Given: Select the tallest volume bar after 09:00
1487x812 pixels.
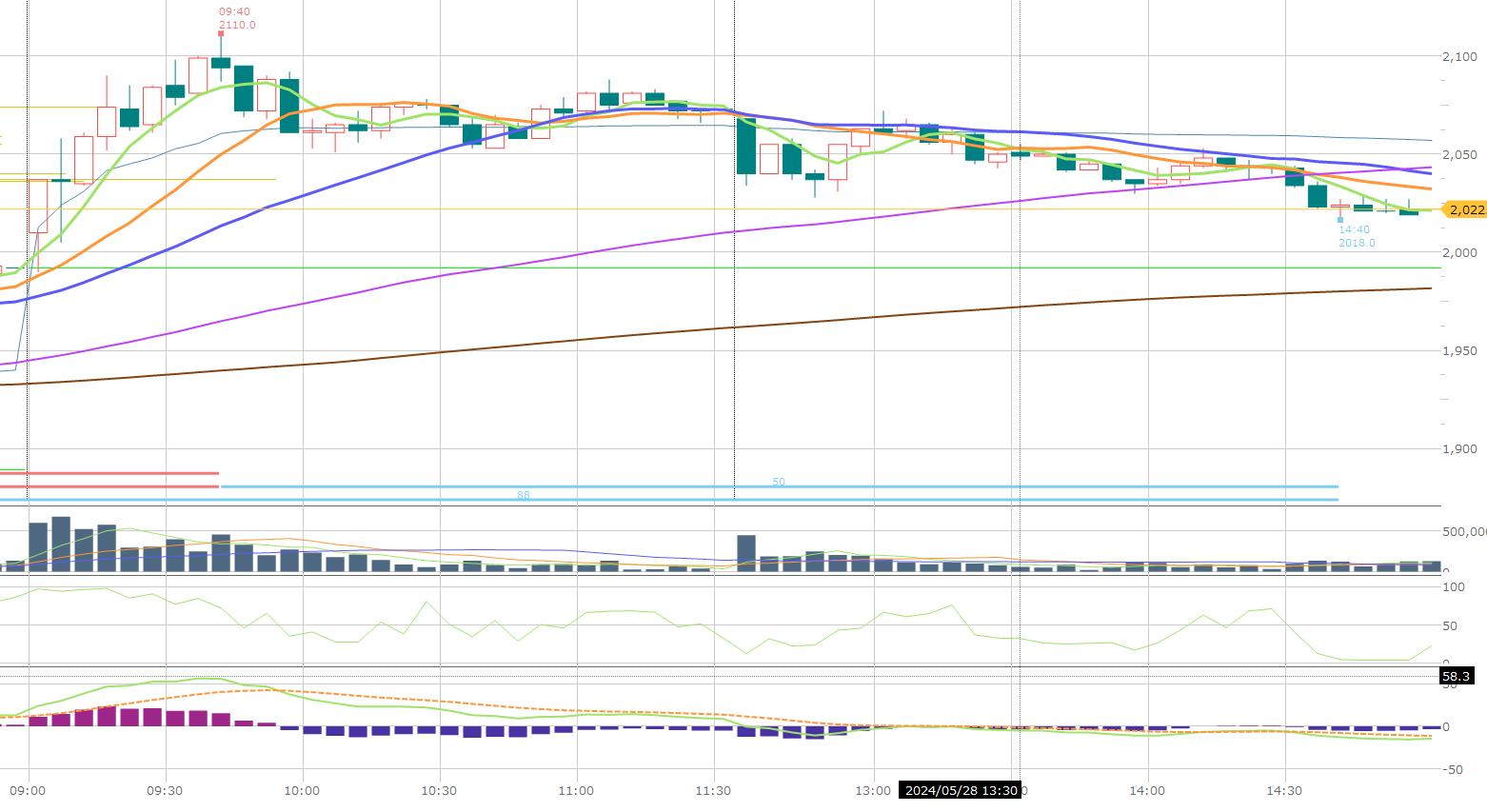Looking at the screenshot, I should click(61, 544).
